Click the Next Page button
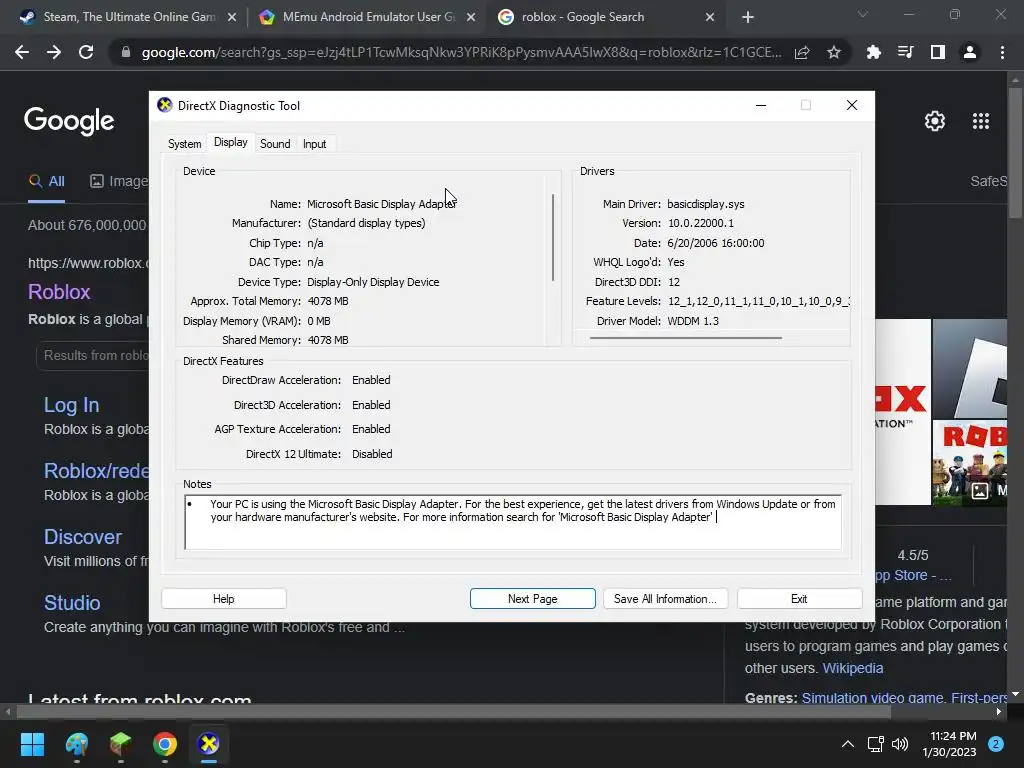Screen dimensions: 1024x768 [x=532, y=599]
